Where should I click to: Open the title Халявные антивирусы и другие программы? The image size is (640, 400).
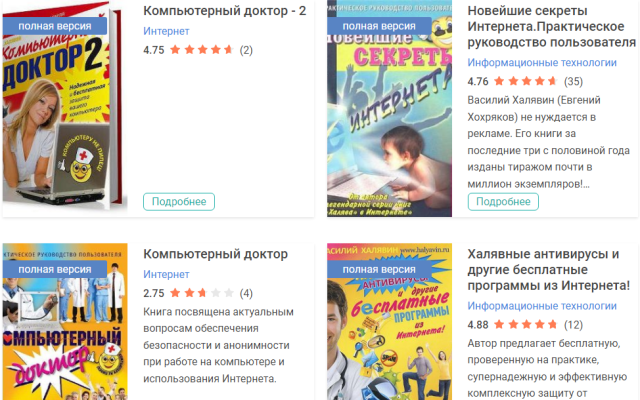pyautogui.click(x=549, y=270)
